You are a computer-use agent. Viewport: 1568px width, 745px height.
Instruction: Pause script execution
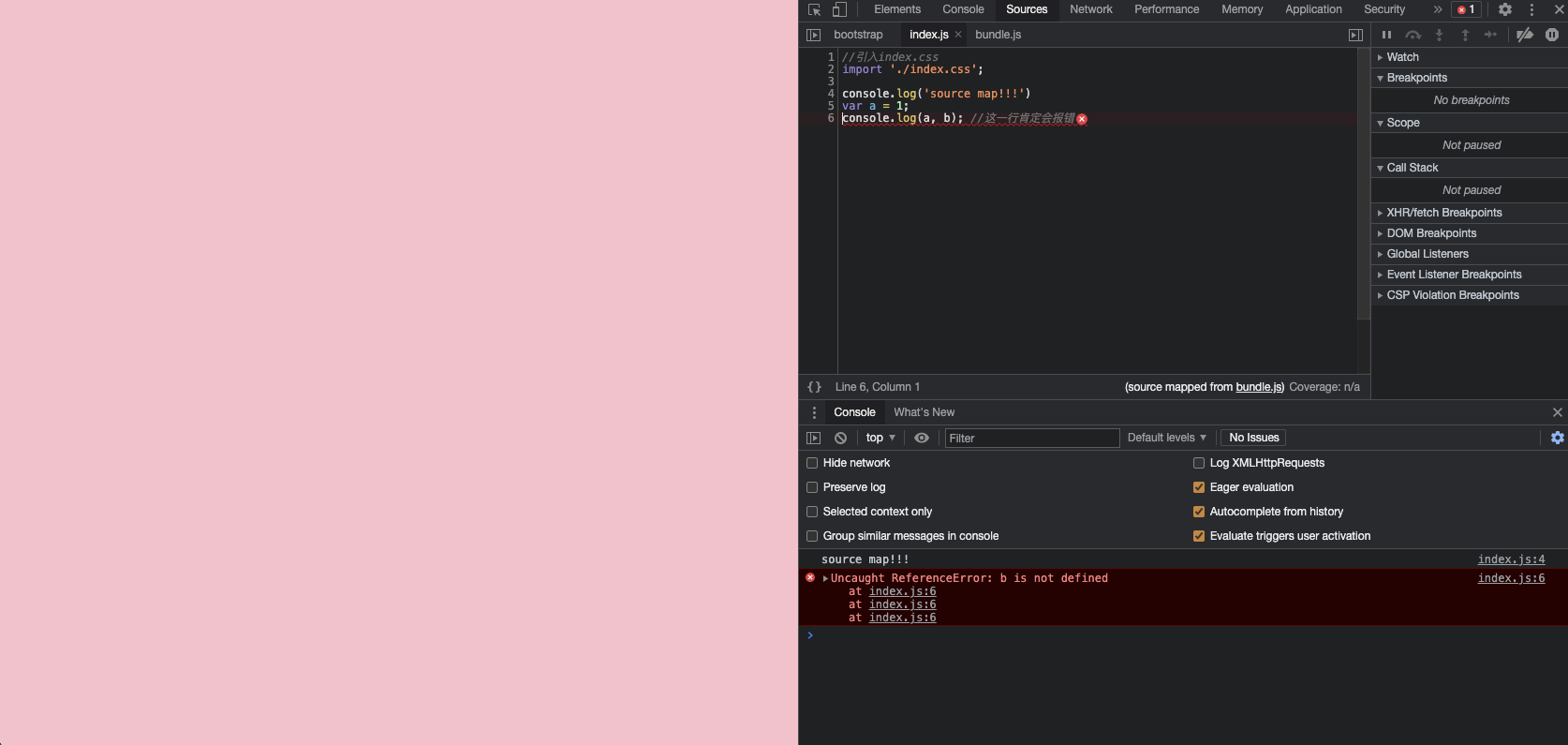(1386, 35)
